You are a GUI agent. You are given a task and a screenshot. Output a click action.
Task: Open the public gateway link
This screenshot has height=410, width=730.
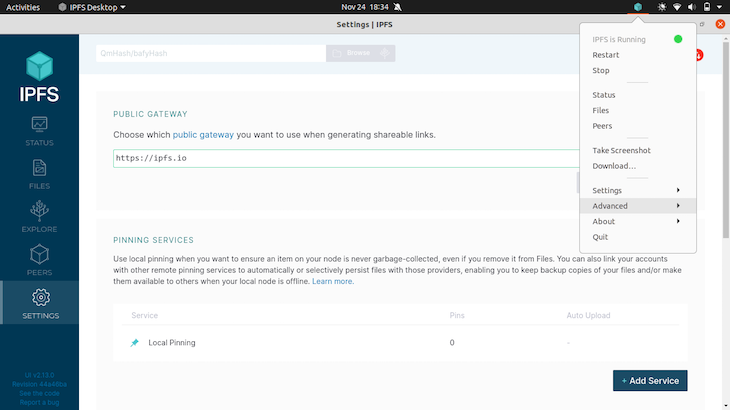tap(203, 134)
